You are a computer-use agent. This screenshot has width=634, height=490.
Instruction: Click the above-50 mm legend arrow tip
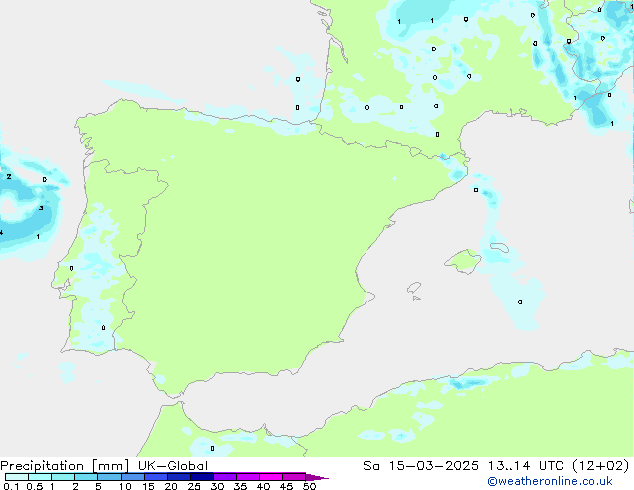coord(317,477)
